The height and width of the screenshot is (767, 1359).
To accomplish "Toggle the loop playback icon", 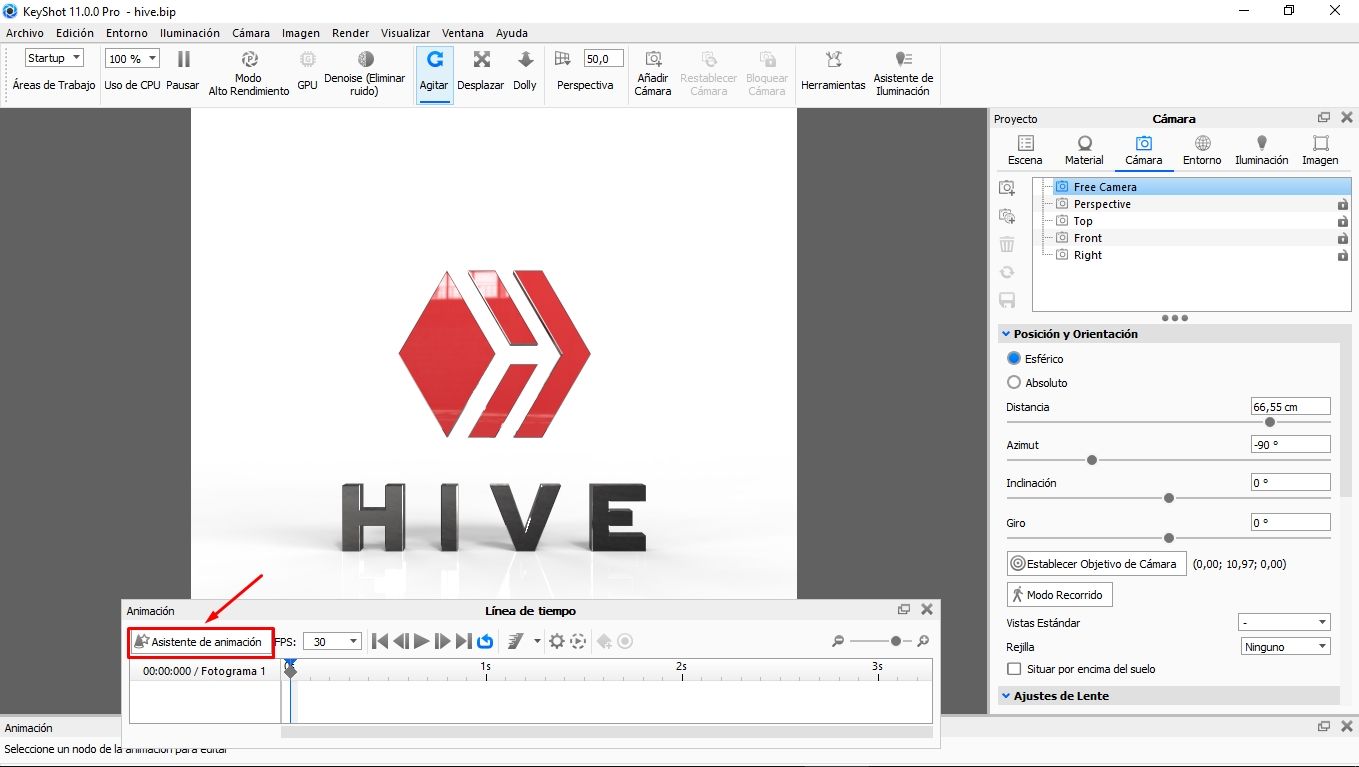I will (485, 641).
